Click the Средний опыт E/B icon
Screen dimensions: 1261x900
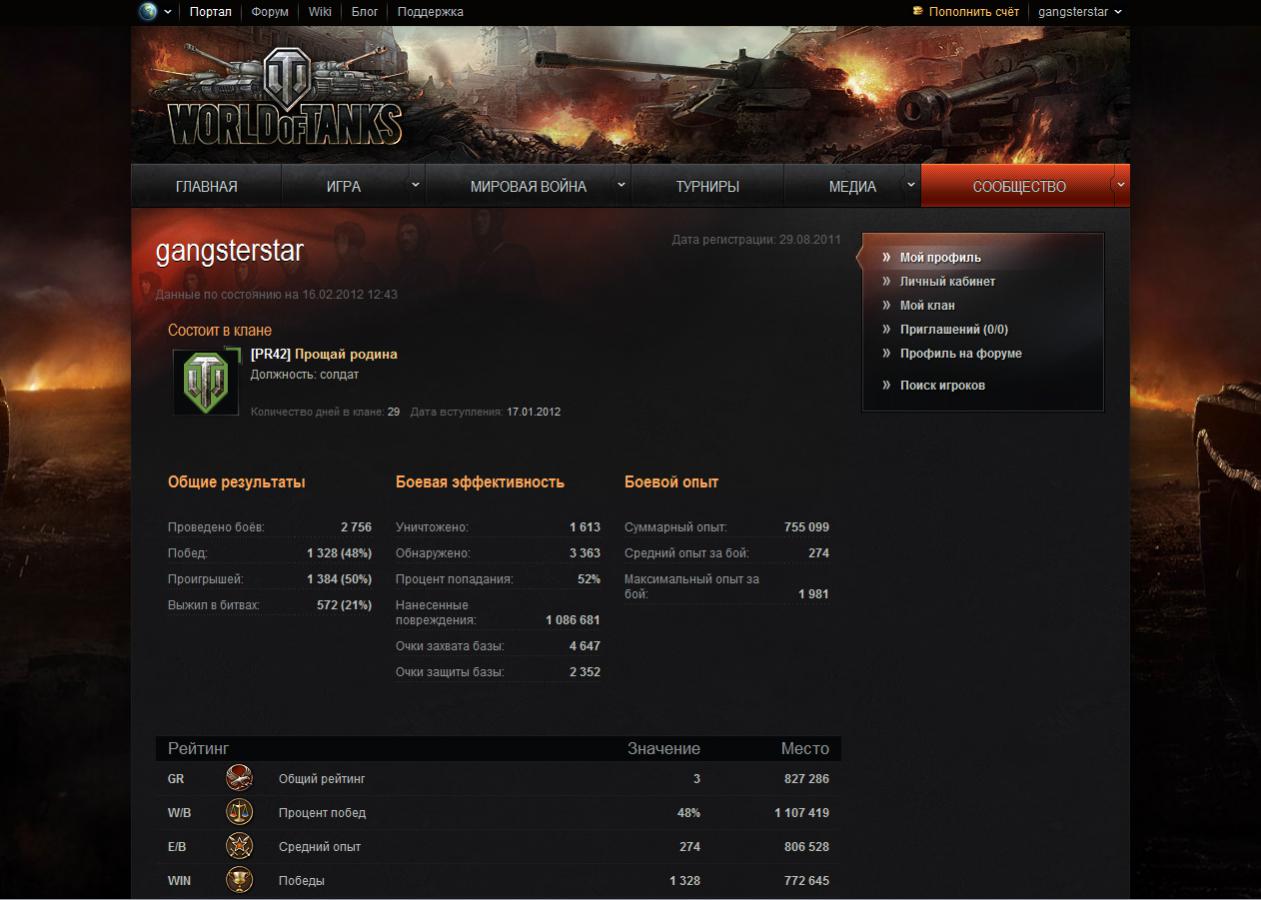pyautogui.click(x=239, y=846)
